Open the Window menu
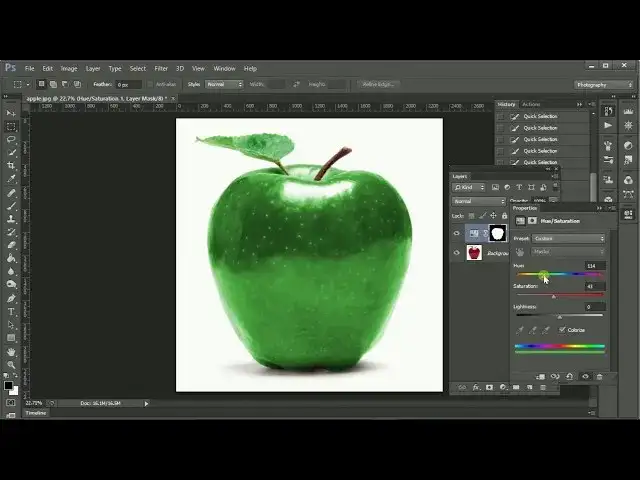The image size is (640, 480). point(224,69)
